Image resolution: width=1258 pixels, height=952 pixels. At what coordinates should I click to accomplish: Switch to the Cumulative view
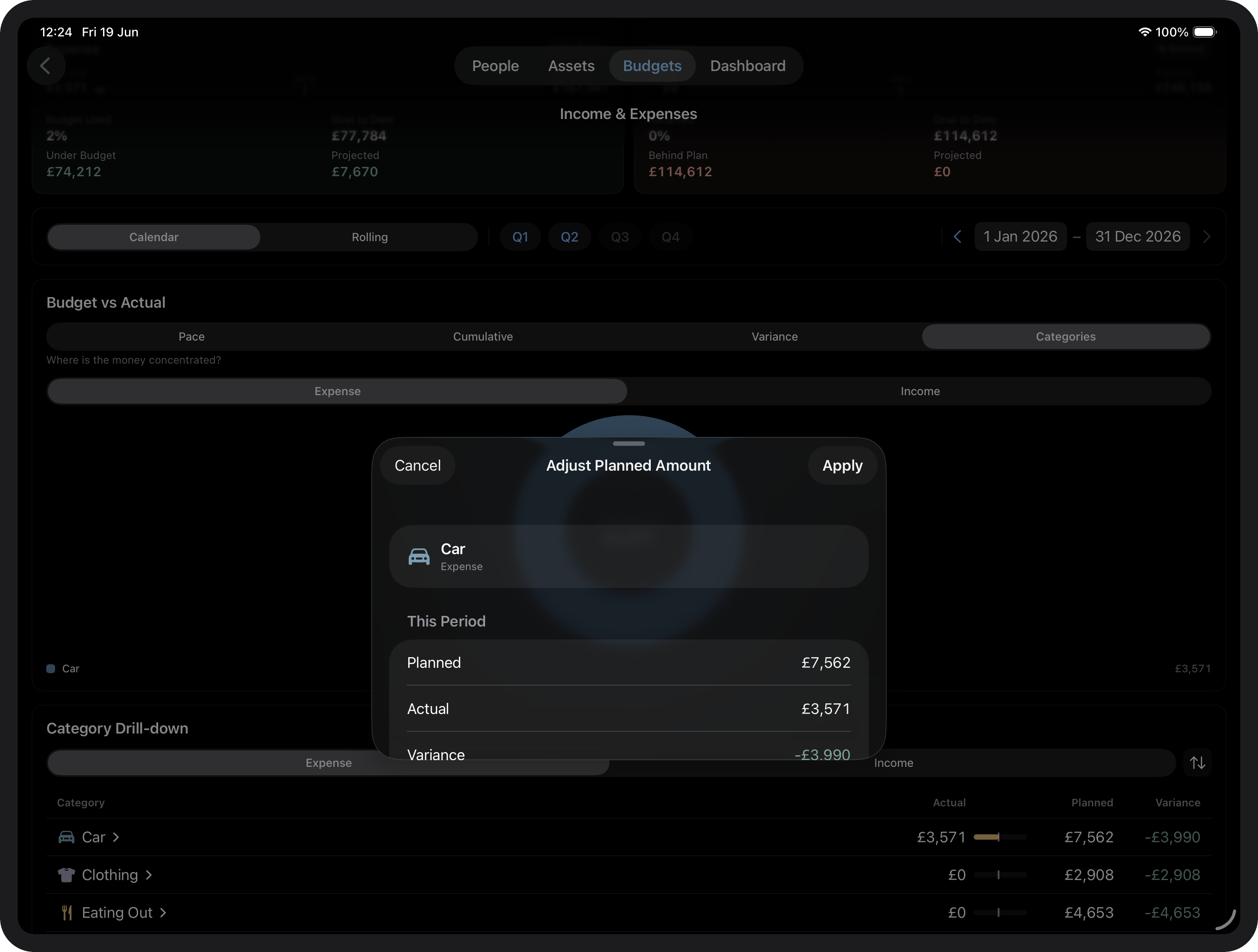coord(483,337)
